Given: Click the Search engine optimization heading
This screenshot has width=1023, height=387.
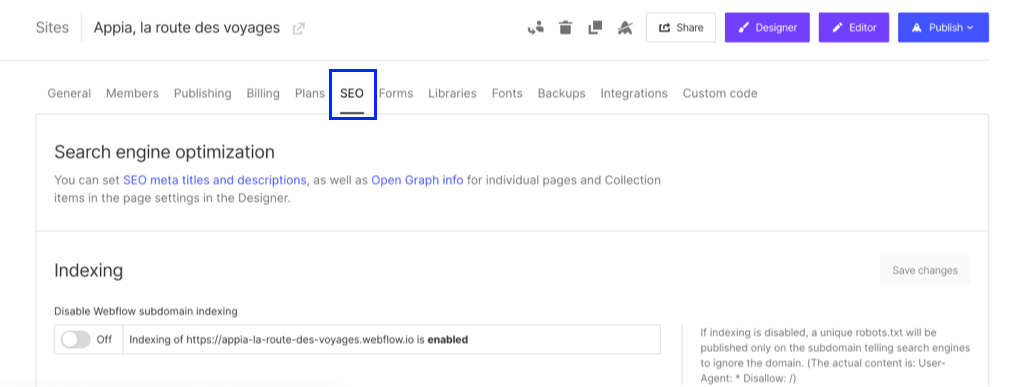Looking at the screenshot, I should pyautogui.click(x=164, y=152).
